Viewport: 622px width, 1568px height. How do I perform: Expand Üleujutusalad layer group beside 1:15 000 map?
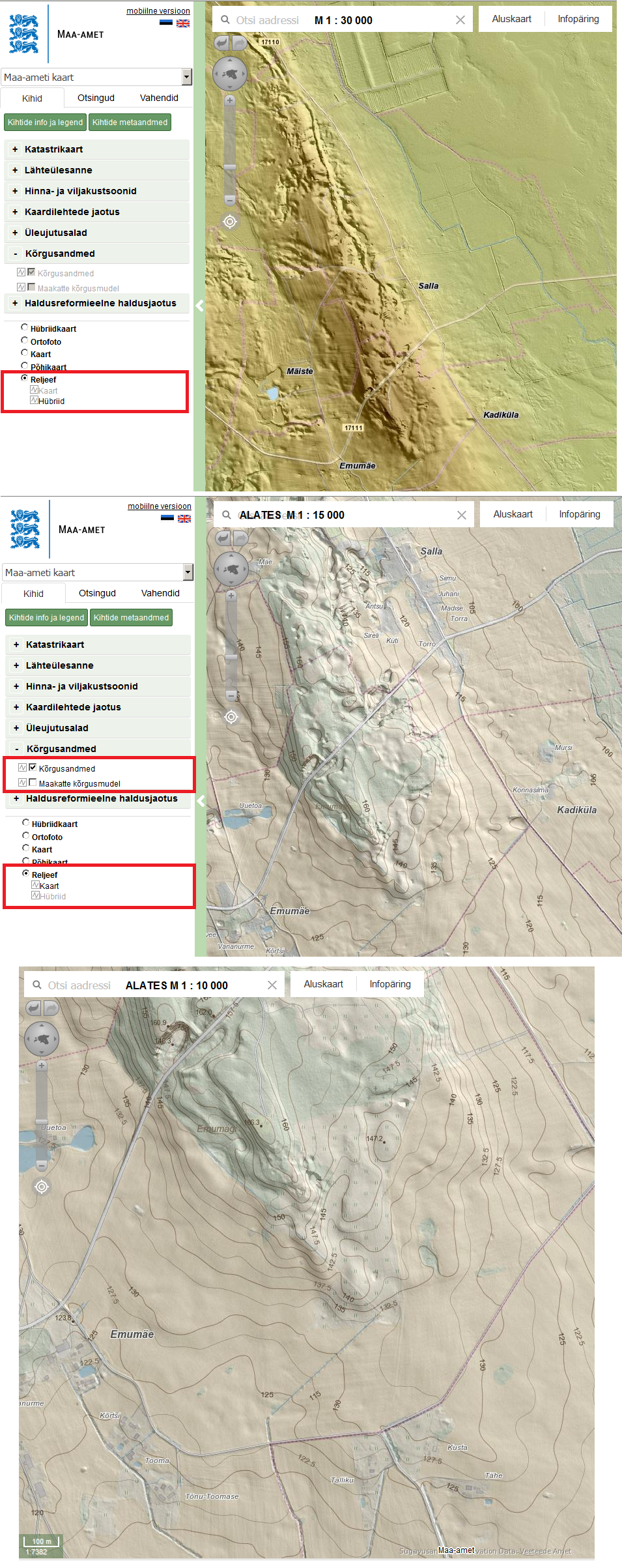click(16, 728)
